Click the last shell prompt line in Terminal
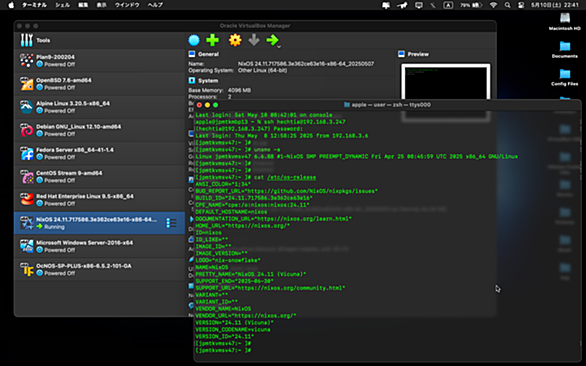 tap(223, 350)
